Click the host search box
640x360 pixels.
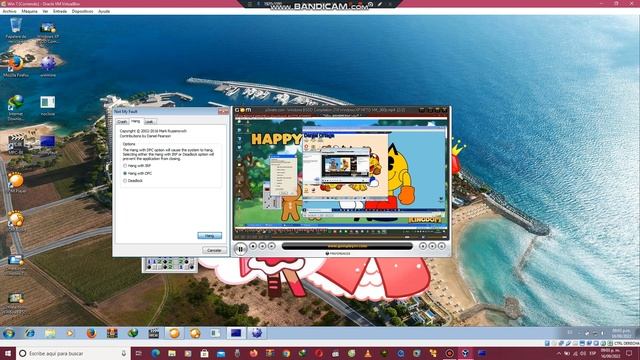73,353
